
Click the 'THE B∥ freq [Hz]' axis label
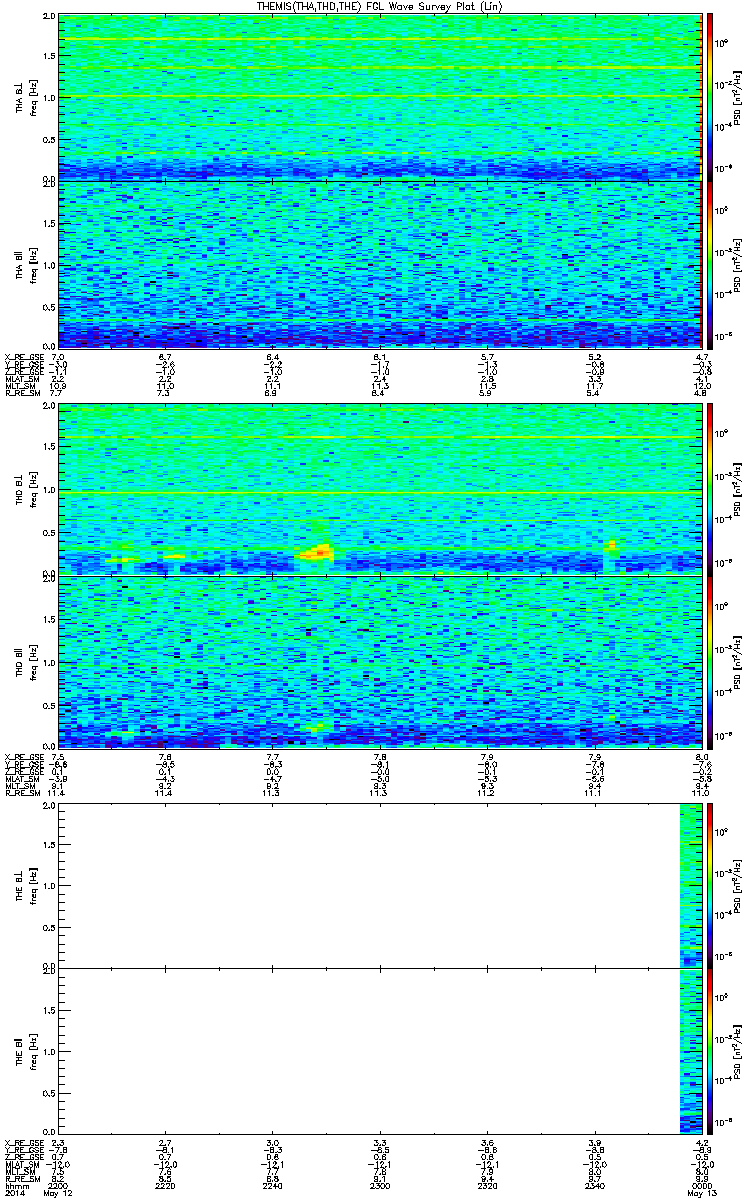coord(25,1050)
